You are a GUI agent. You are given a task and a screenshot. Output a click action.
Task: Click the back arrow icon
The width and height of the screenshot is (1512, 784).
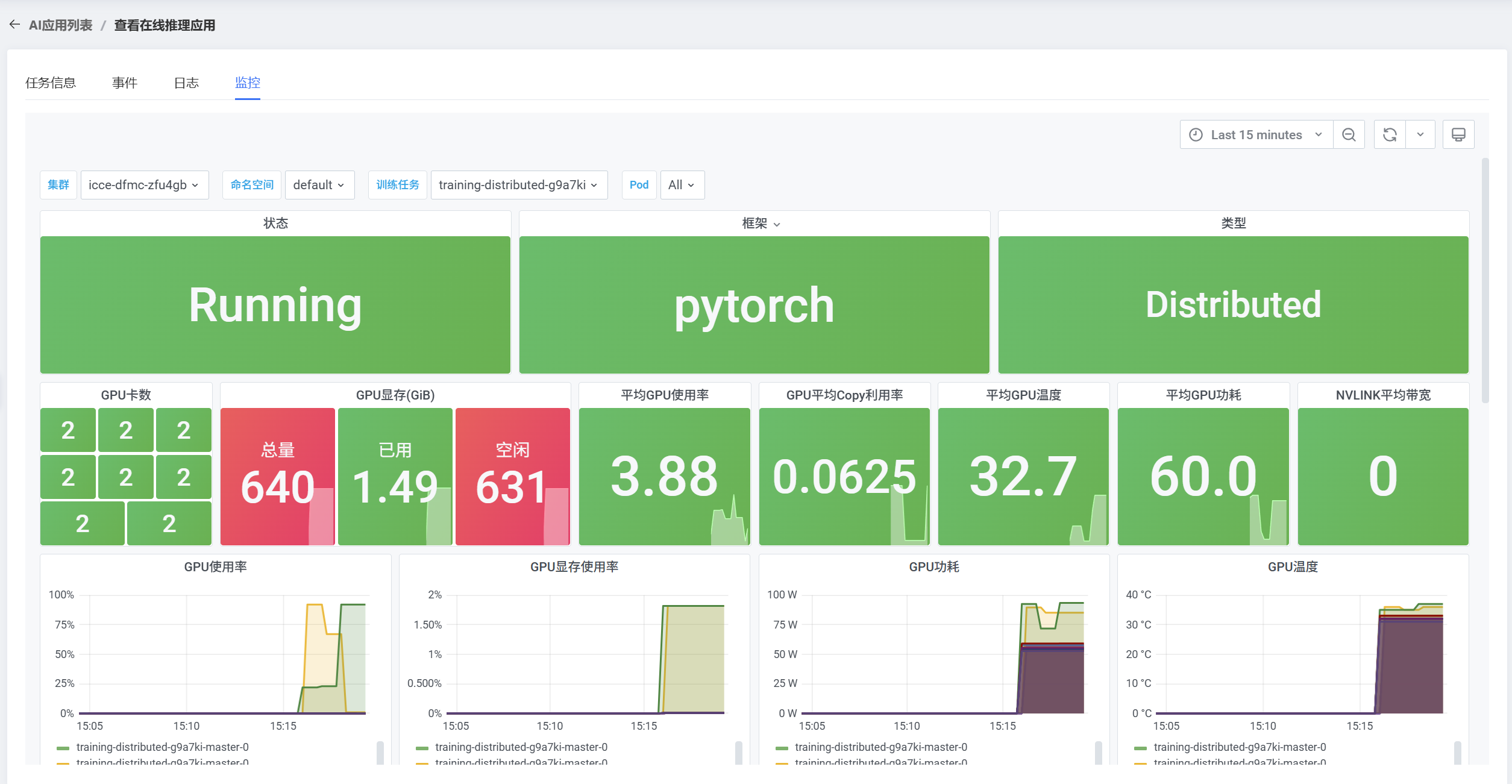tap(14, 25)
